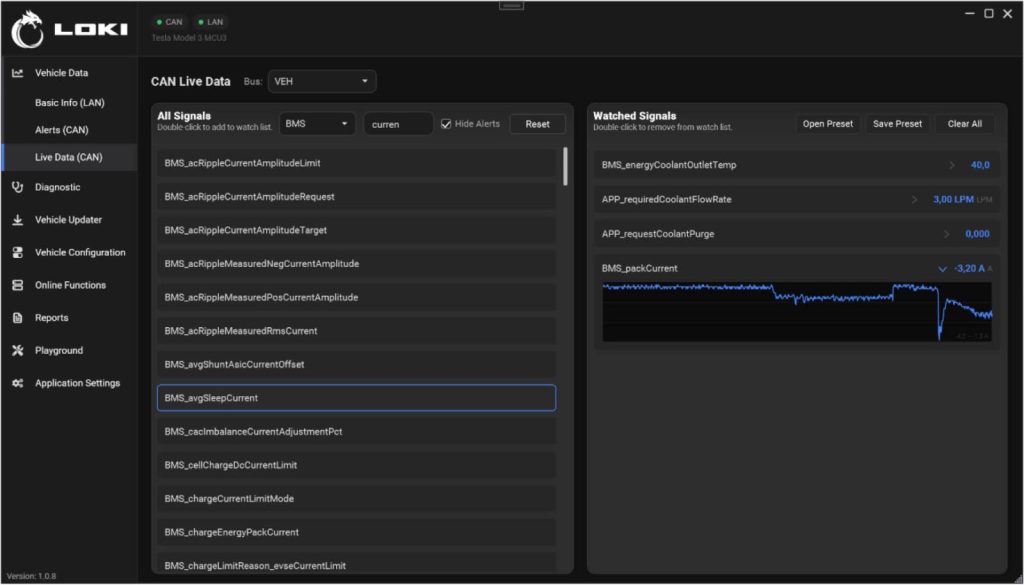Click the Diagnostic stethoscope icon
Image resolution: width=1024 pixels, height=585 pixels.
tap(18, 187)
